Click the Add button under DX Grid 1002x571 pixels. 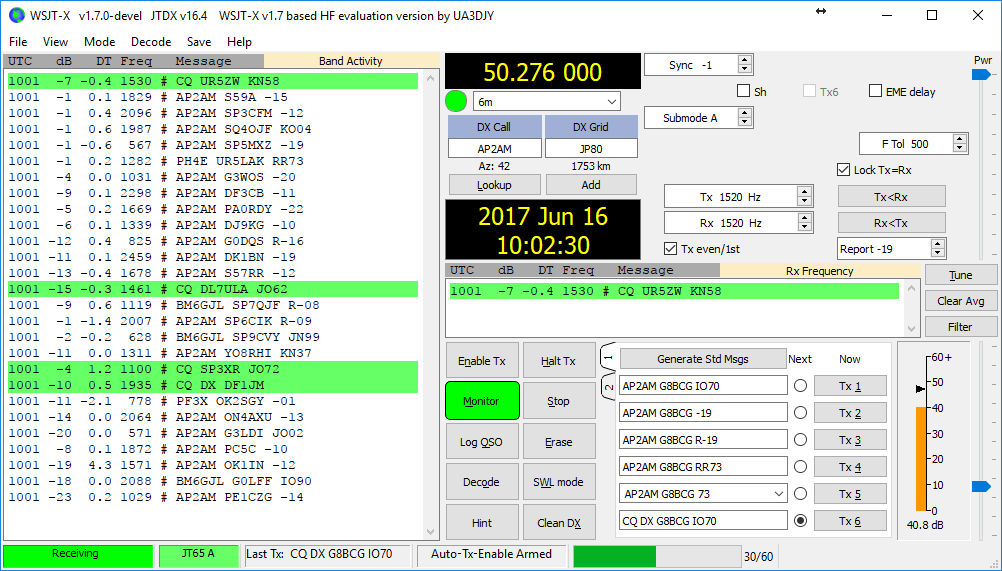click(x=591, y=185)
